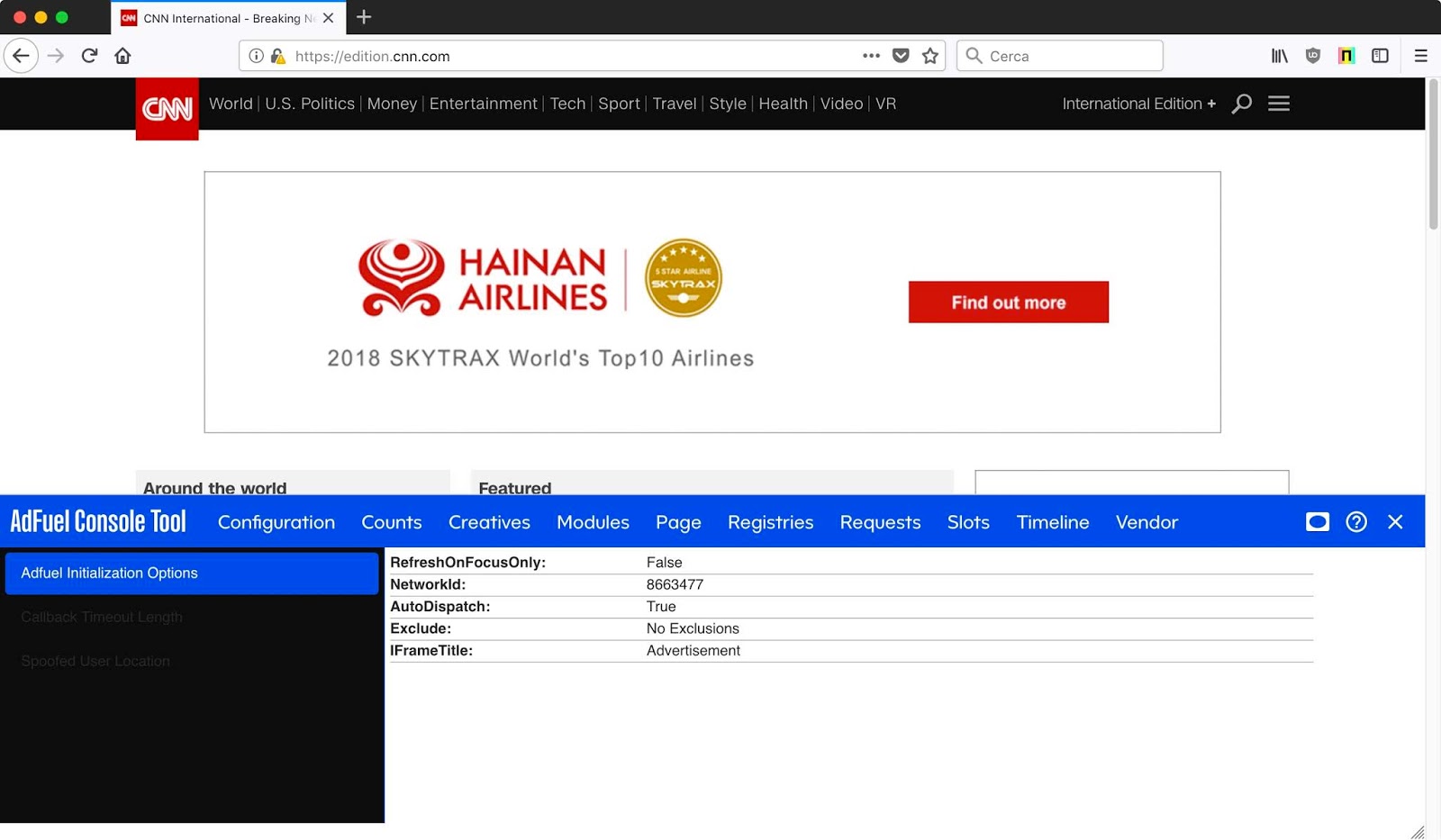
Task: Open CNN site search magnifier
Action: 1242,104
